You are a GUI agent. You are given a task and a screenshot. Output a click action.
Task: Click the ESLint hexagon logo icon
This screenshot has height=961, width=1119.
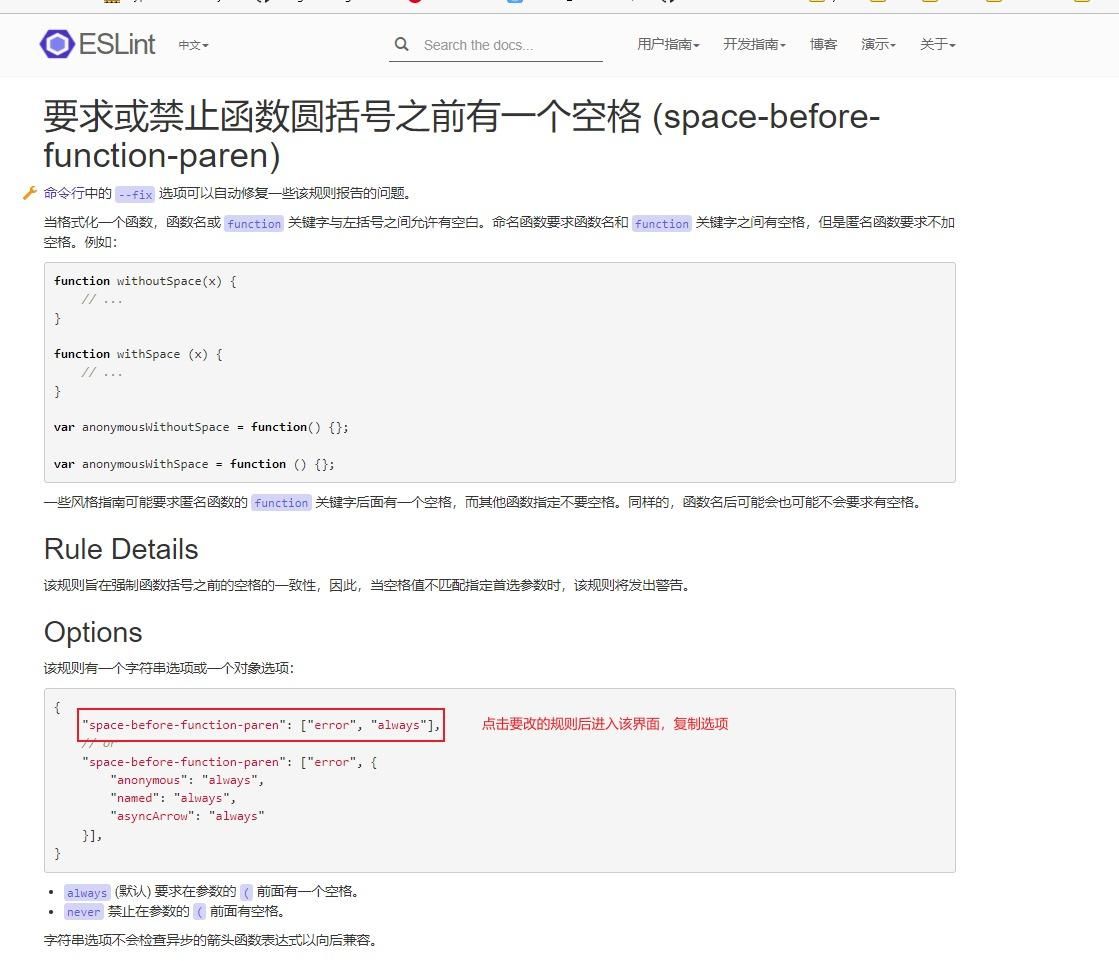[57, 44]
